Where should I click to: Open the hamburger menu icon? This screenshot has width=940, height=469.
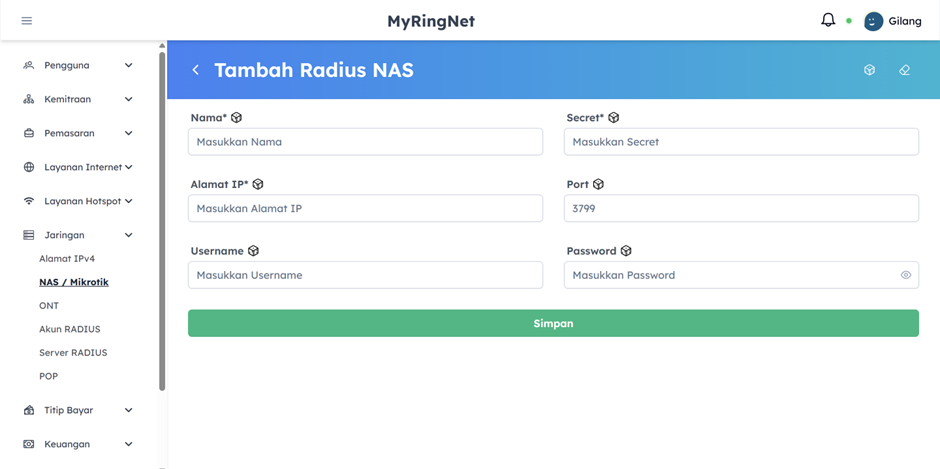pyautogui.click(x=27, y=21)
